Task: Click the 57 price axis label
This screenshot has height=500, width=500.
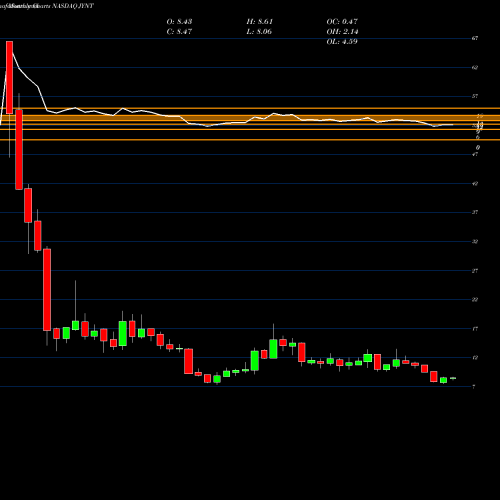Action: [475, 96]
